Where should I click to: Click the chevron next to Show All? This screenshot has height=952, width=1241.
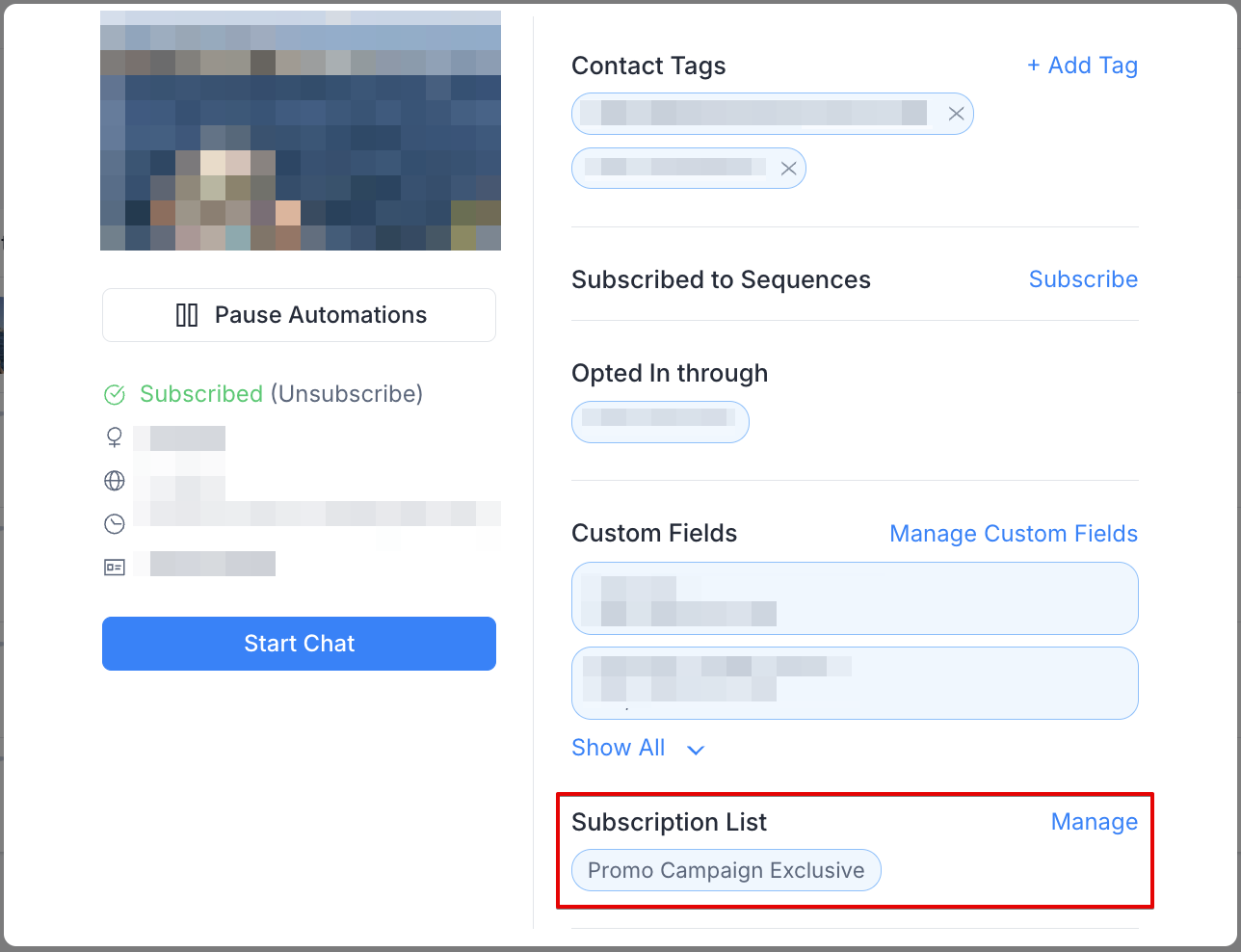pos(696,750)
